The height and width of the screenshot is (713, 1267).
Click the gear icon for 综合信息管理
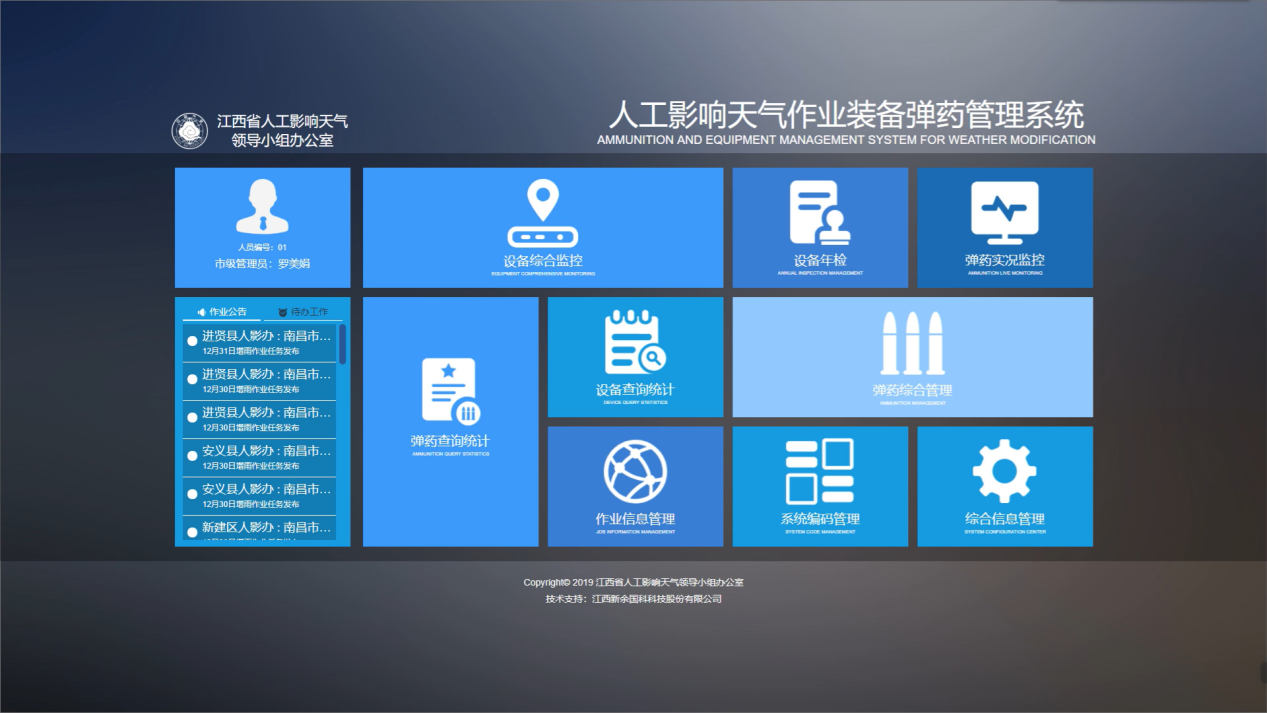pyautogui.click(x=1004, y=471)
